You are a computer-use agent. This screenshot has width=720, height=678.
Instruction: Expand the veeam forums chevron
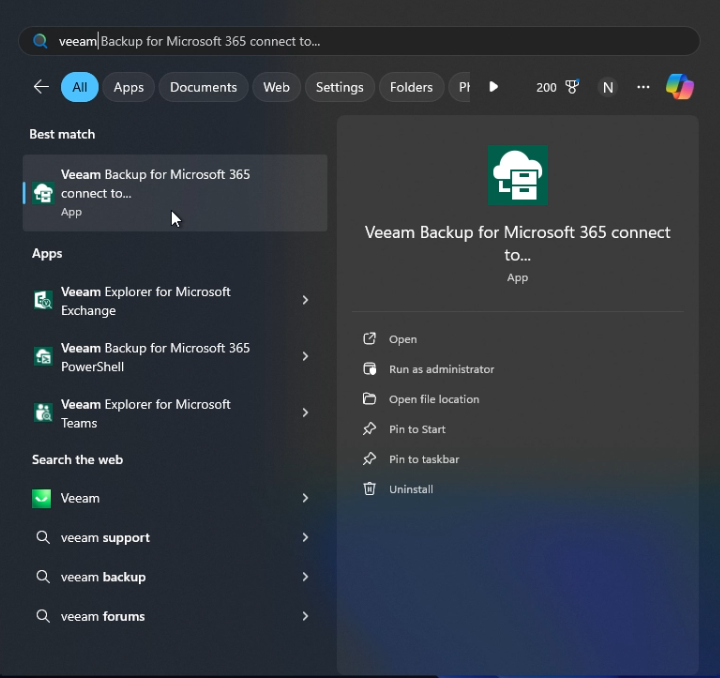click(x=305, y=616)
